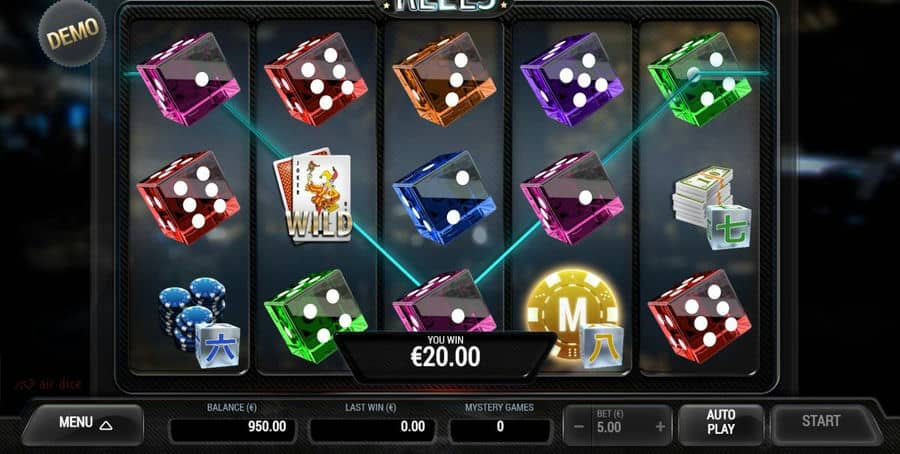Viewport: 900px width, 454px height.
Task: Click the purple dice showing five
Action: pos(572,79)
